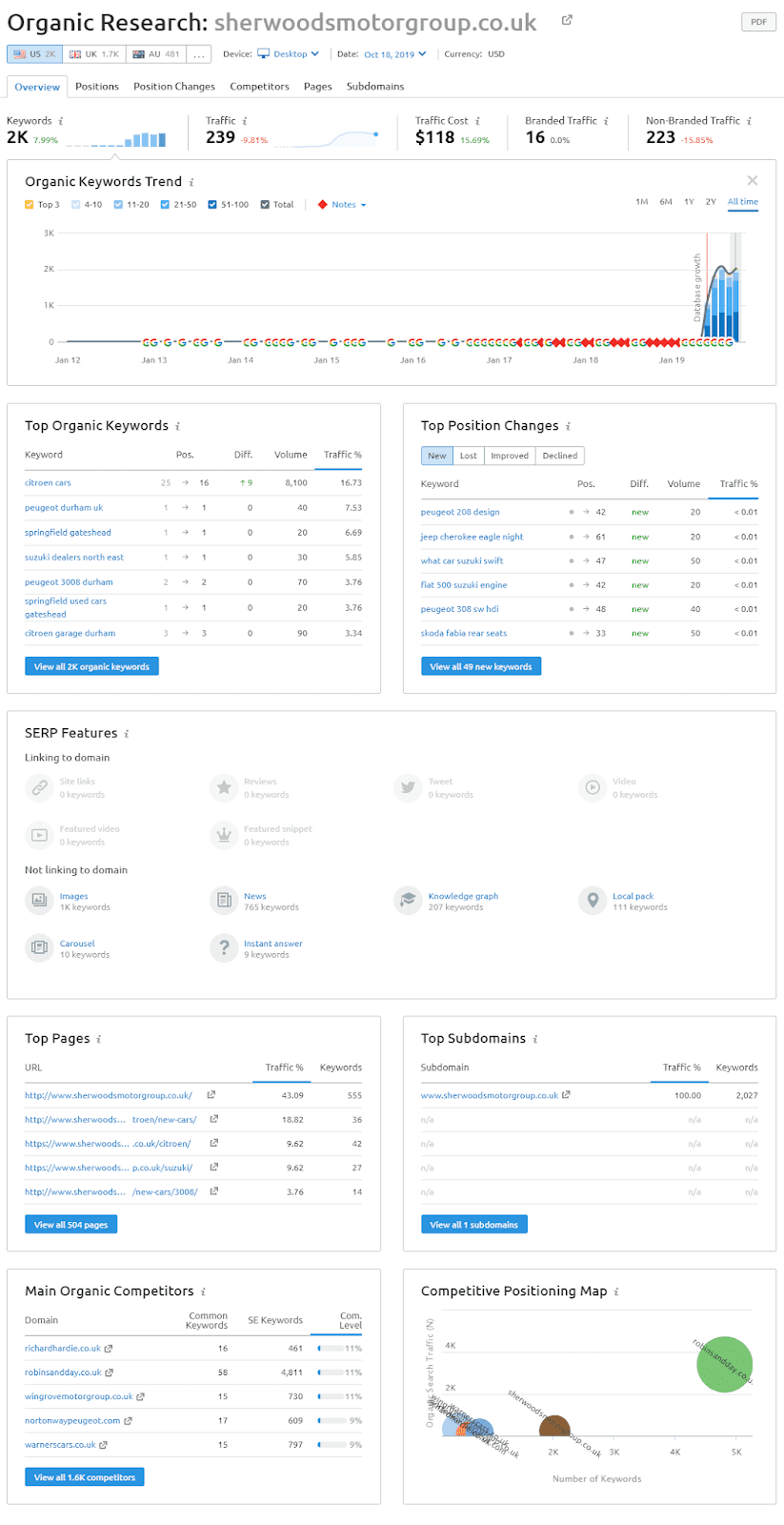784x1525 pixels.
Task: Switch to the Positions tab
Action: coord(97,87)
